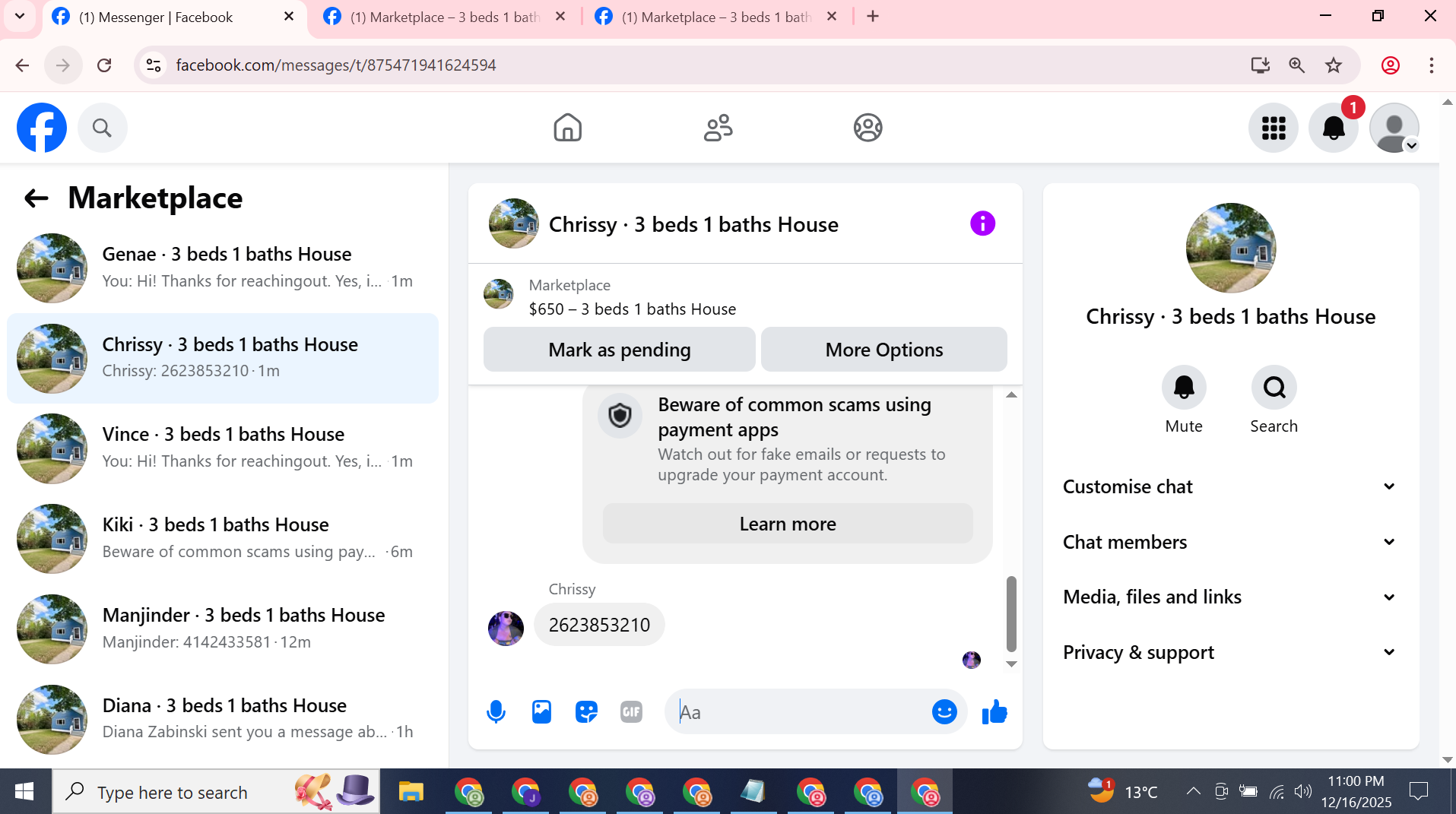Open the Facebook menu grid icon
Image resolution: width=1456 pixels, height=814 pixels.
pyautogui.click(x=1273, y=128)
